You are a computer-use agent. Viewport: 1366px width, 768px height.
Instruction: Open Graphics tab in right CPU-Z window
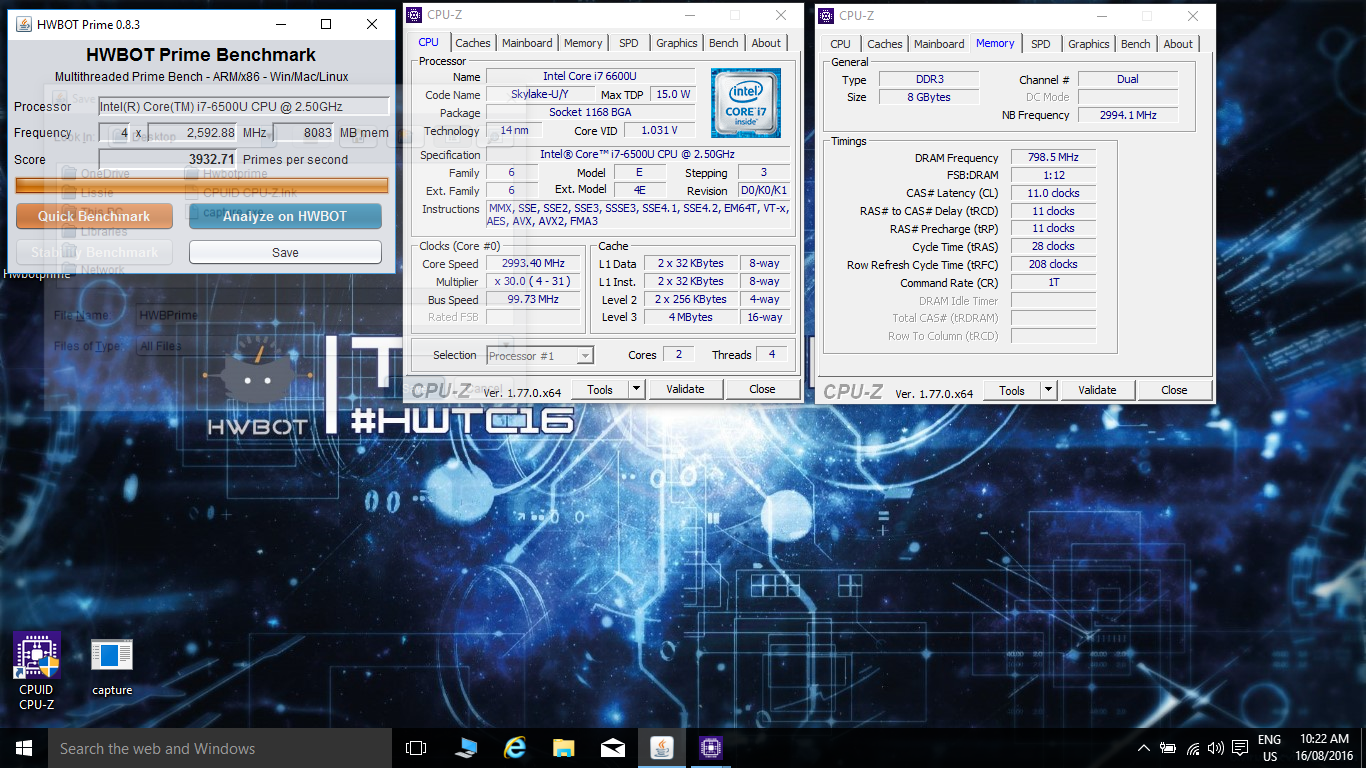pyautogui.click(x=1089, y=44)
